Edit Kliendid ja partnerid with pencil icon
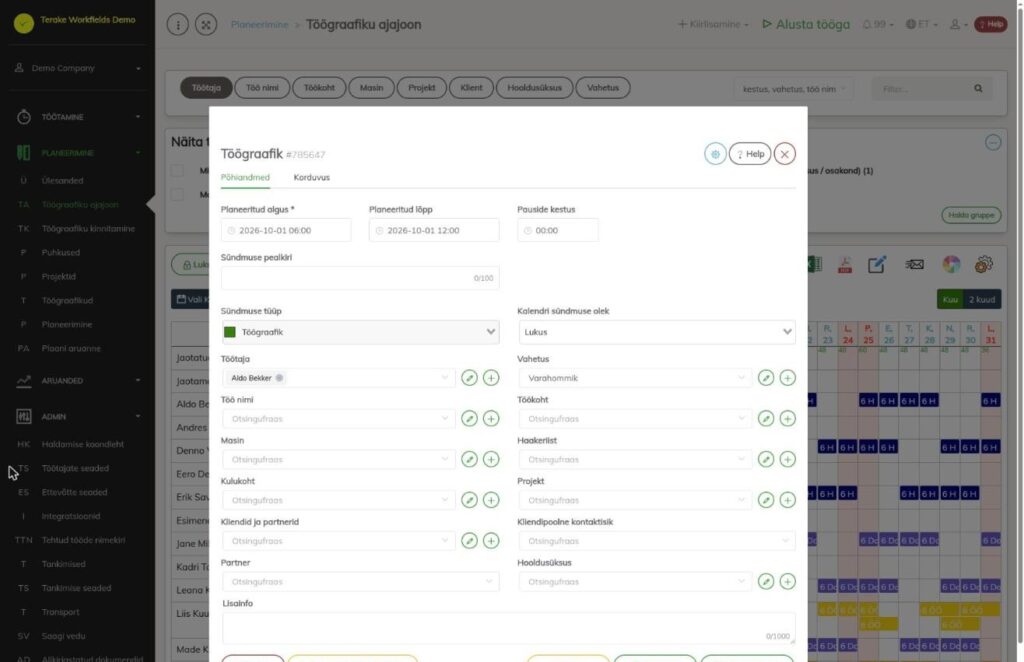The width and height of the screenshot is (1024, 662). click(469, 541)
